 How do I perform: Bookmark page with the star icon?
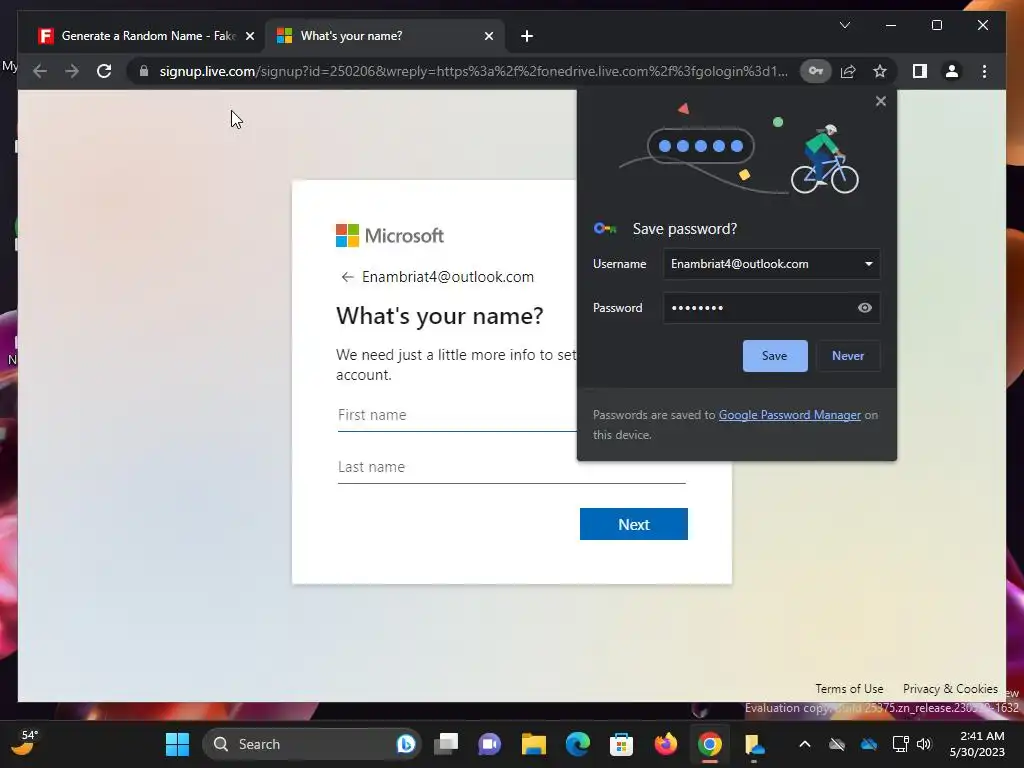click(880, 71)
